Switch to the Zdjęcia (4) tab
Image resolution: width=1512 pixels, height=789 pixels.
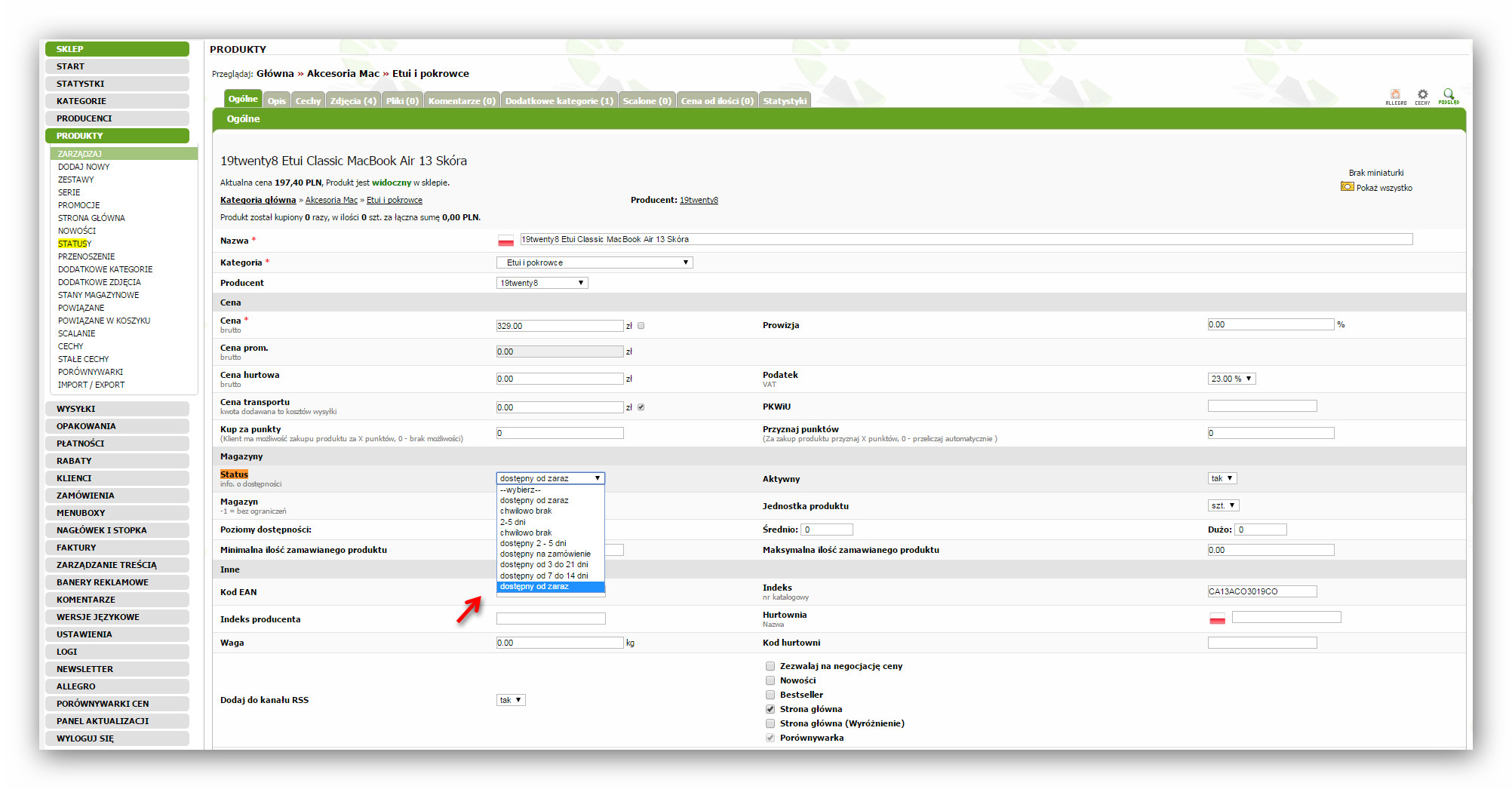pyautogui.click(x=353, y=100)
